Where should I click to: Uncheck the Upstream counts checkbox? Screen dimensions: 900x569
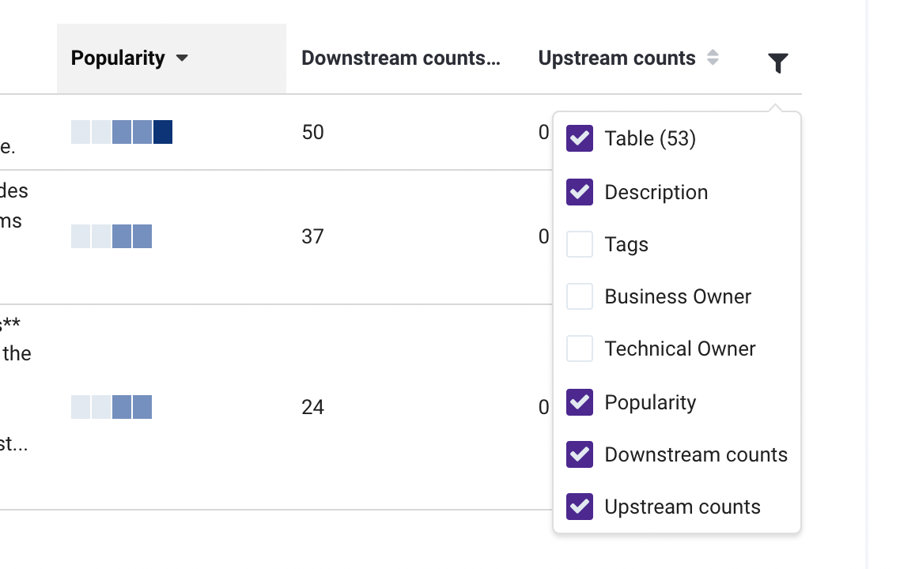(580, 506)
